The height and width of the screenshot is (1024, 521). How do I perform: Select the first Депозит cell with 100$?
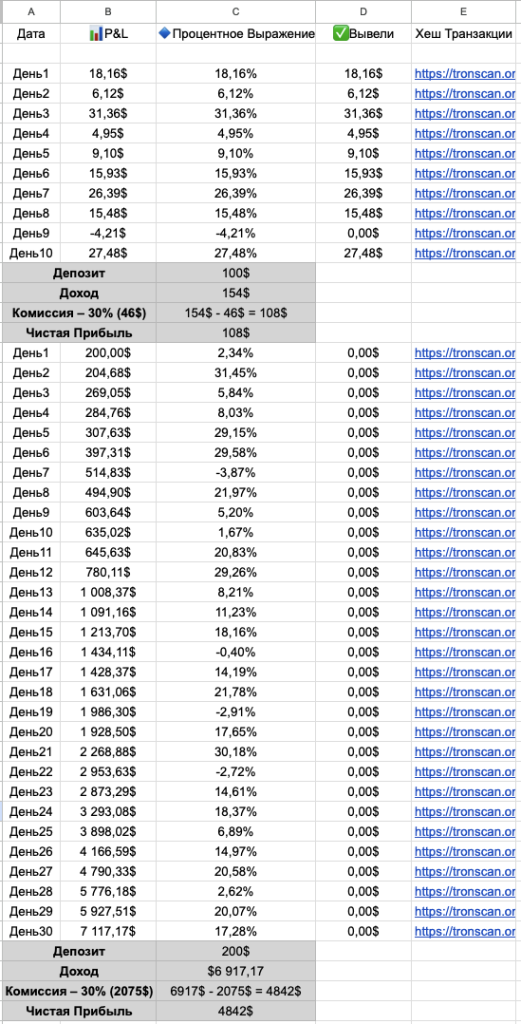(x=236, y=273)
